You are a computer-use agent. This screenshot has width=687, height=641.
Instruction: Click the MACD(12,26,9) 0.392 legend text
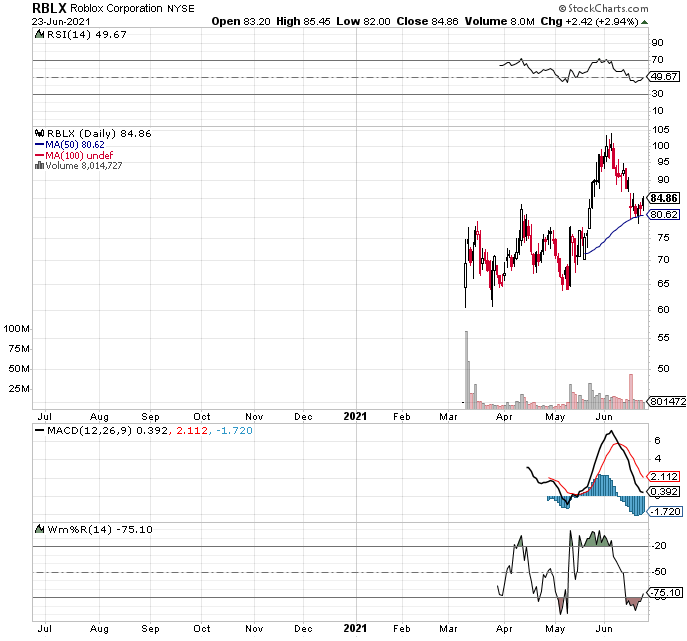click(x=107, y=431)
